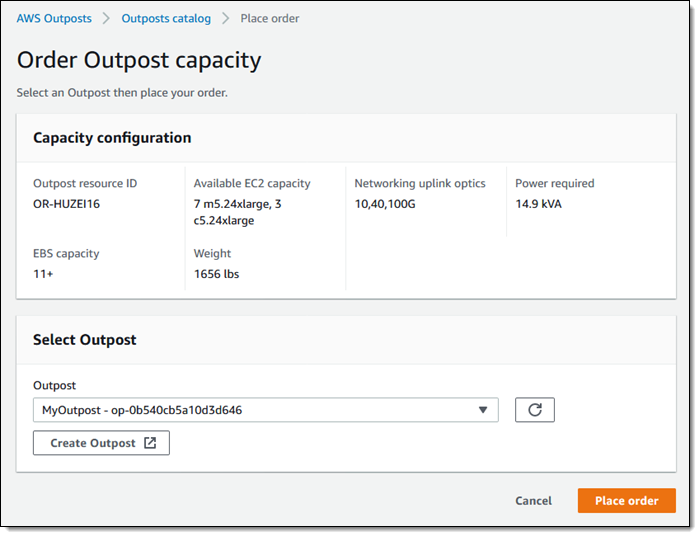Click the external link icon on Create Outpost

click(x=150, y=443)
